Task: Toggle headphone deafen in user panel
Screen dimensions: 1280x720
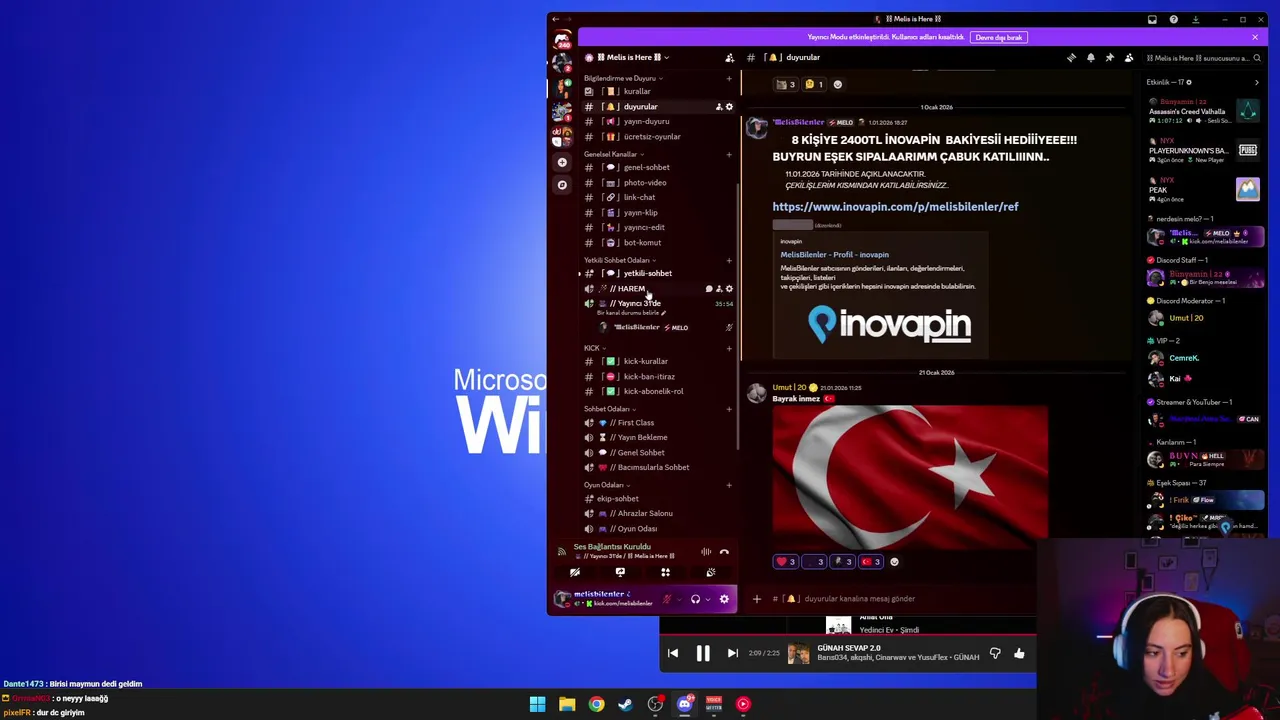Action: 695,599
